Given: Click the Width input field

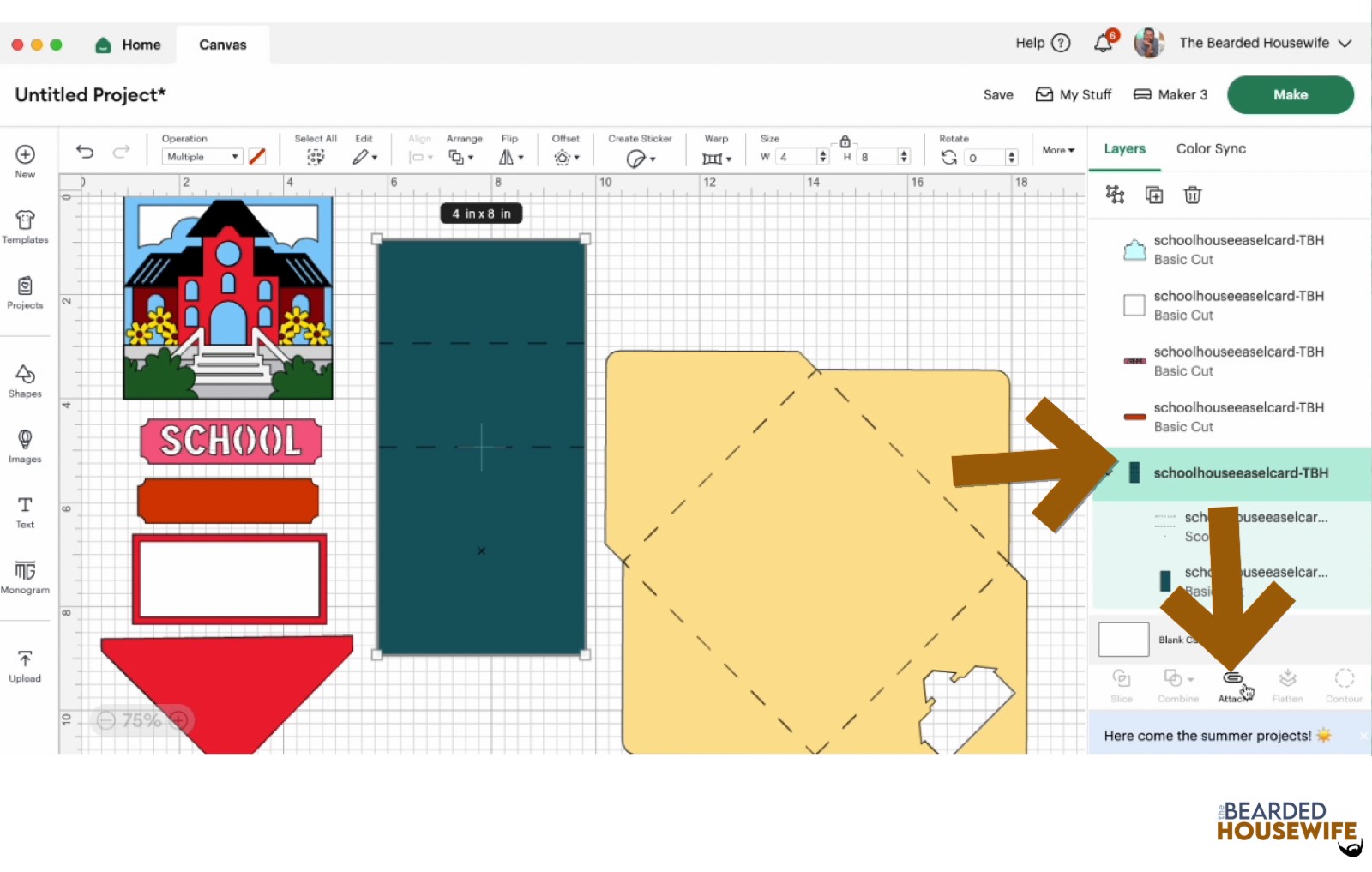Looking at the screenshot, I should coord(795,157).
